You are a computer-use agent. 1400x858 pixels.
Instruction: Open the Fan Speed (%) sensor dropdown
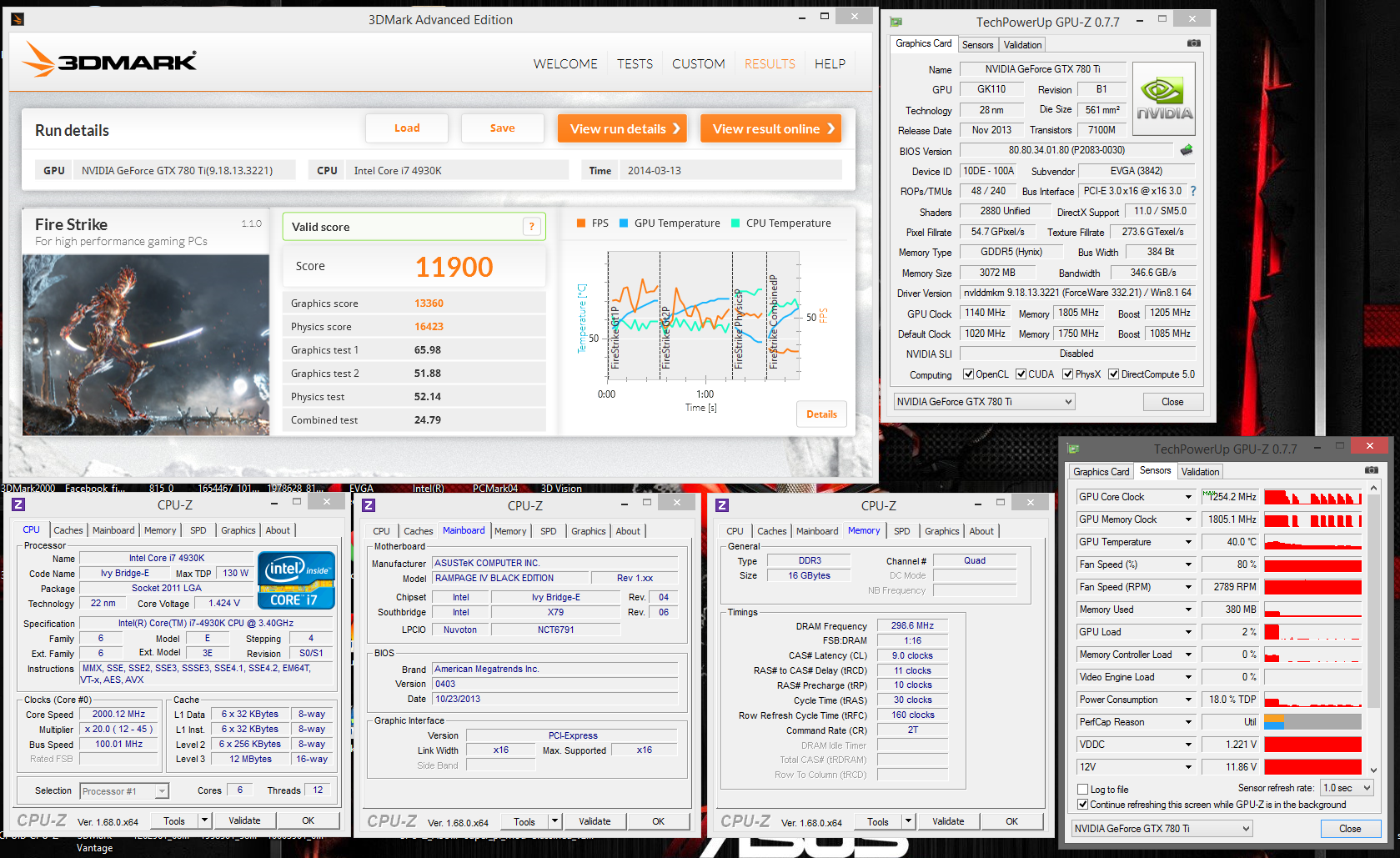pyautogui.click(x=1189, y=564)
